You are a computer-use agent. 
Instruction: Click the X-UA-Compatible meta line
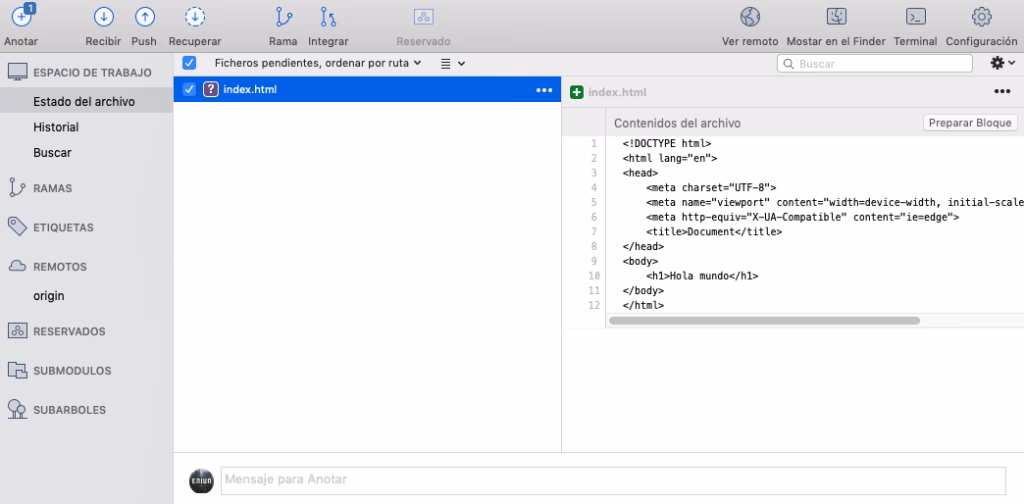(803, 217)
